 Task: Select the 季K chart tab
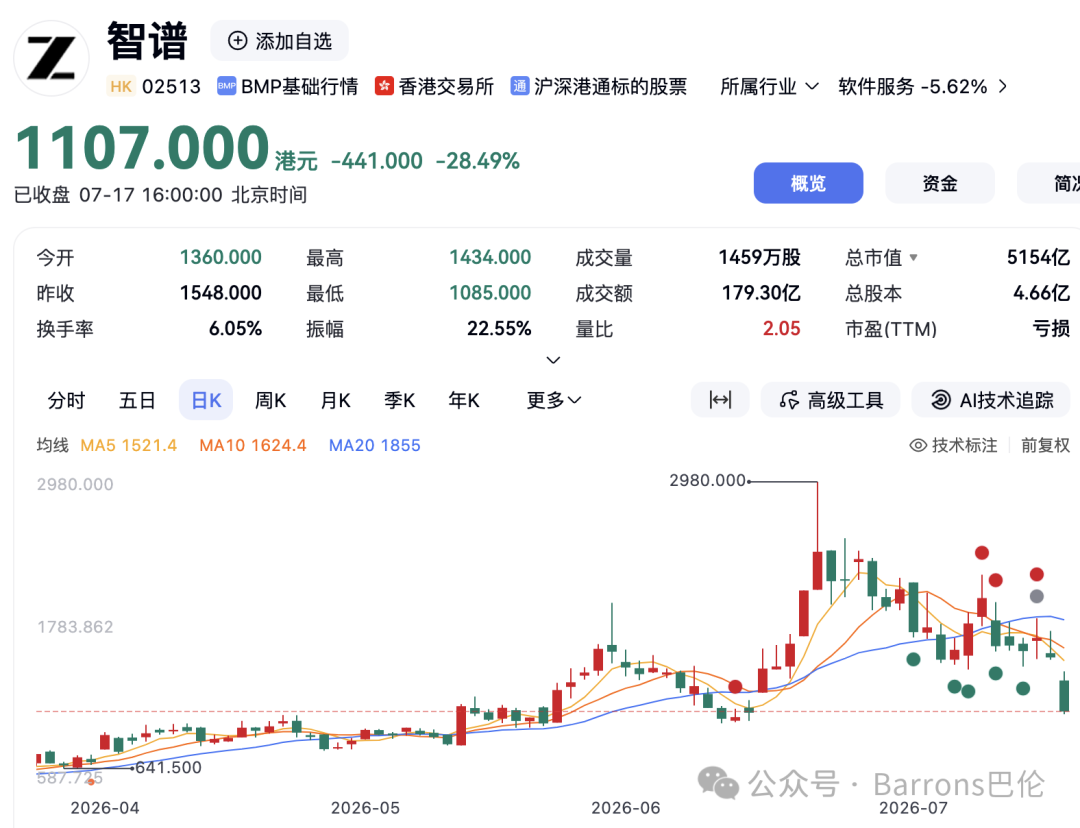tap(399, 400)
